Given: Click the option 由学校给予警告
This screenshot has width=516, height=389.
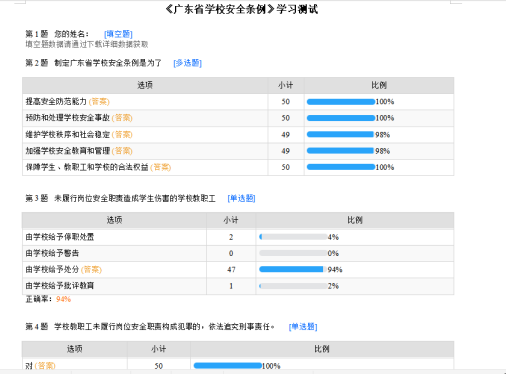Looking at the screenshot, I should [52, 253].
